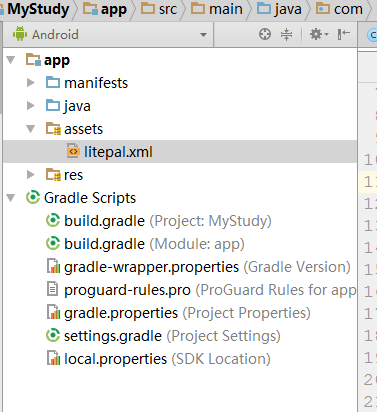Expand the java folder arrow
The image size is (377, 412).
tap(31, 106)
